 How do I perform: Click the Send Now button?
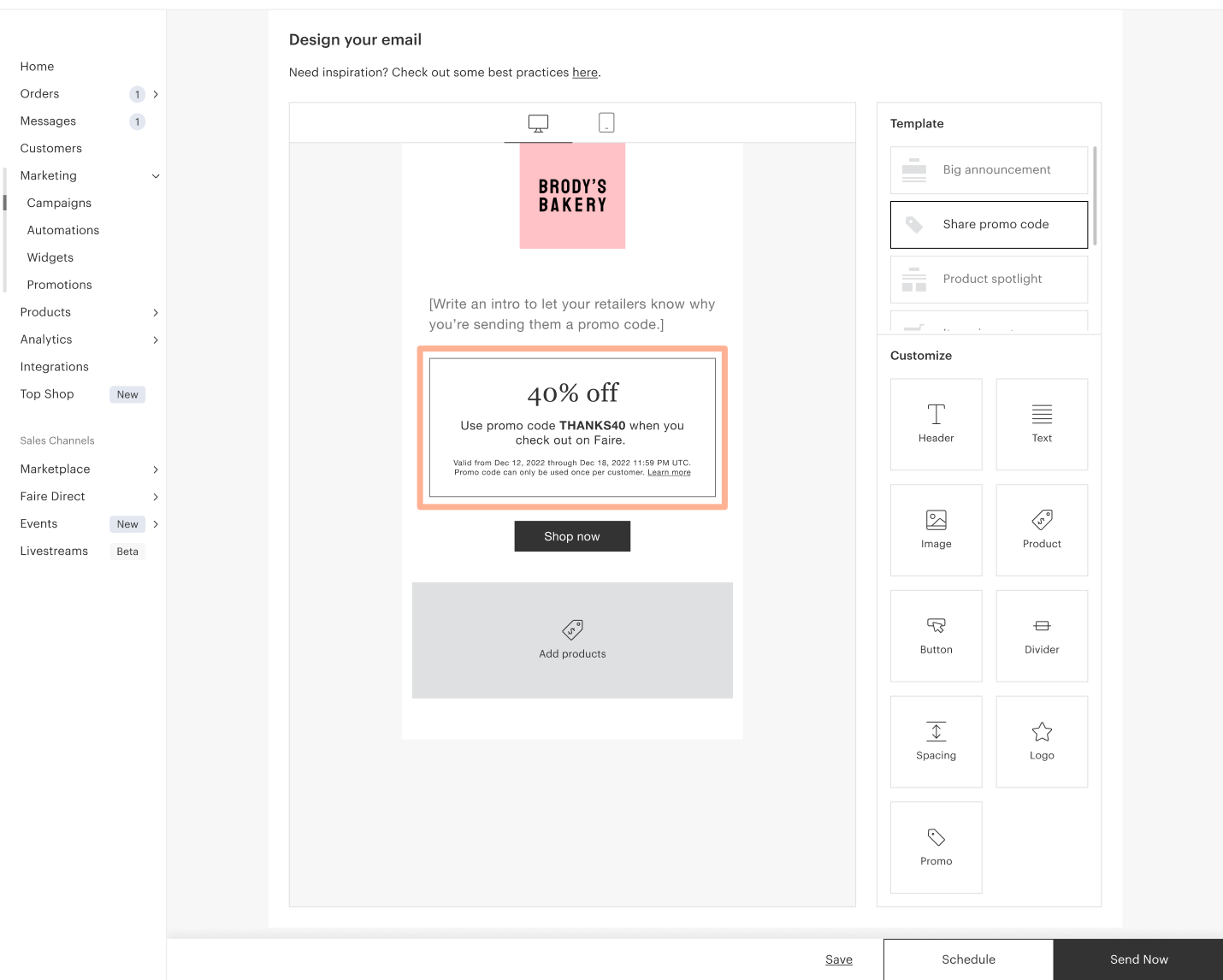point(1138,959)
